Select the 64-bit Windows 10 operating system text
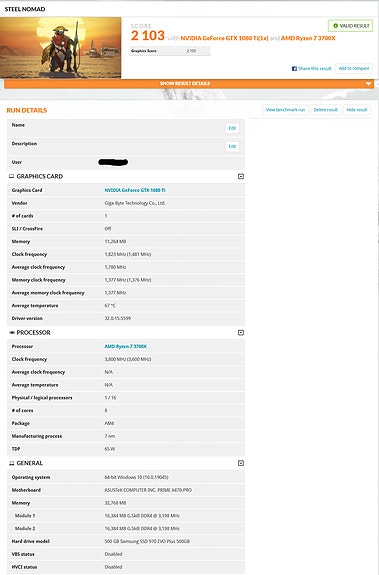Viewport: 379px width, 575px height. [136, 477]
